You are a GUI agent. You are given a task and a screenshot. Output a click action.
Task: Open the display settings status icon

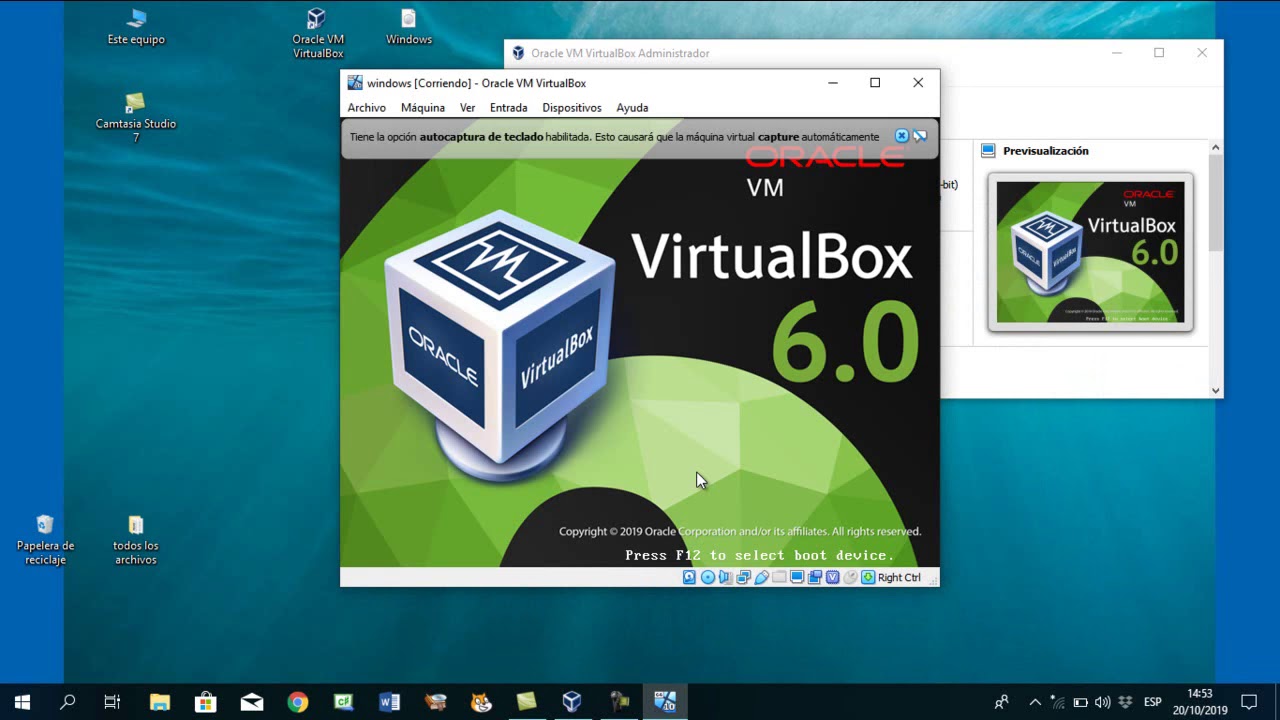797,577
